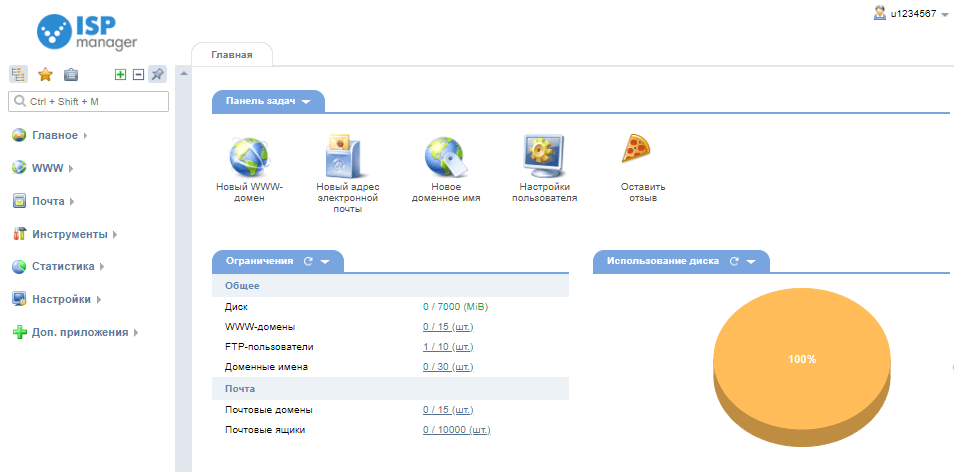Click the Почта mail icon in sidebar

19,201
